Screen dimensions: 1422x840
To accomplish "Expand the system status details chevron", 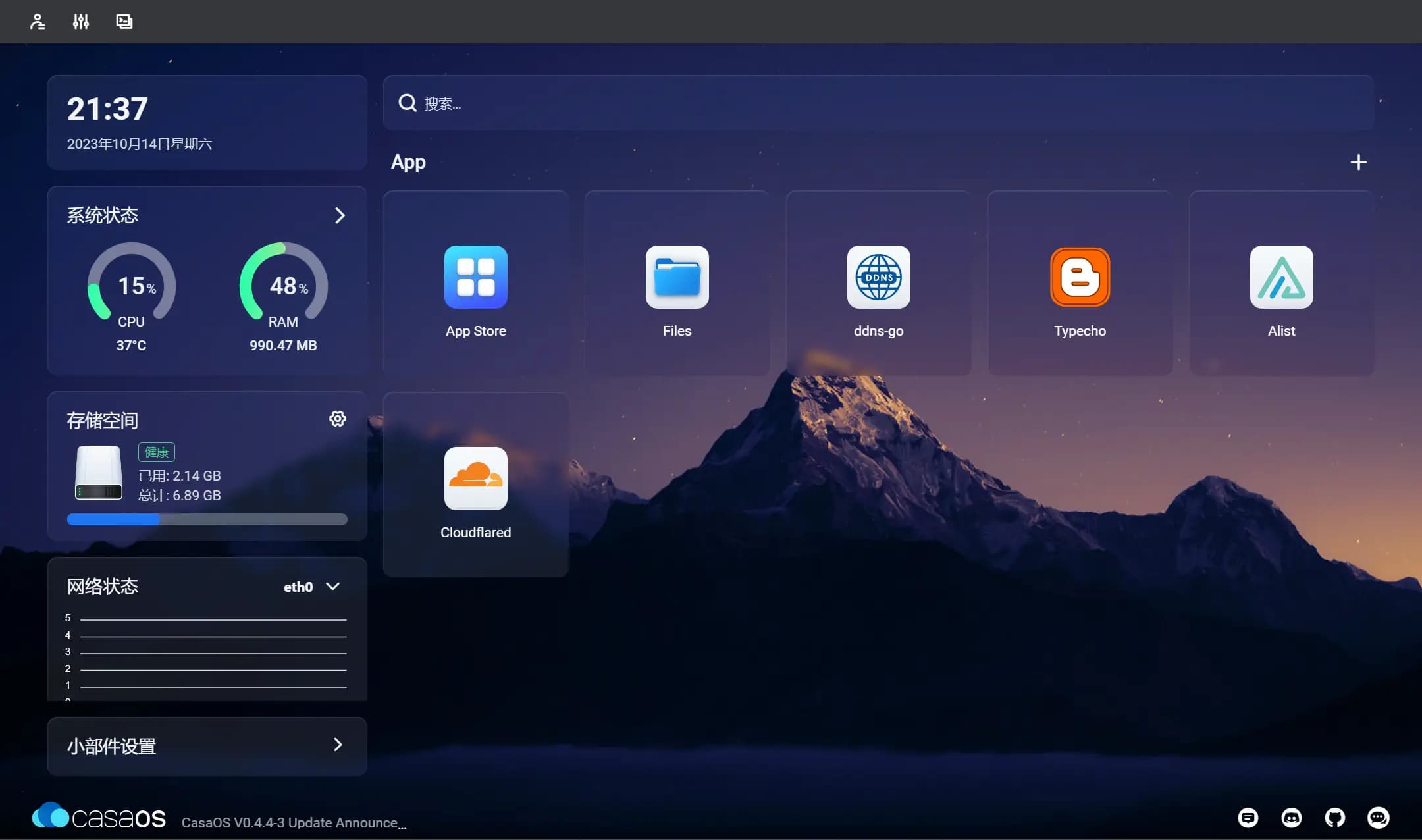I will point(340,215).
